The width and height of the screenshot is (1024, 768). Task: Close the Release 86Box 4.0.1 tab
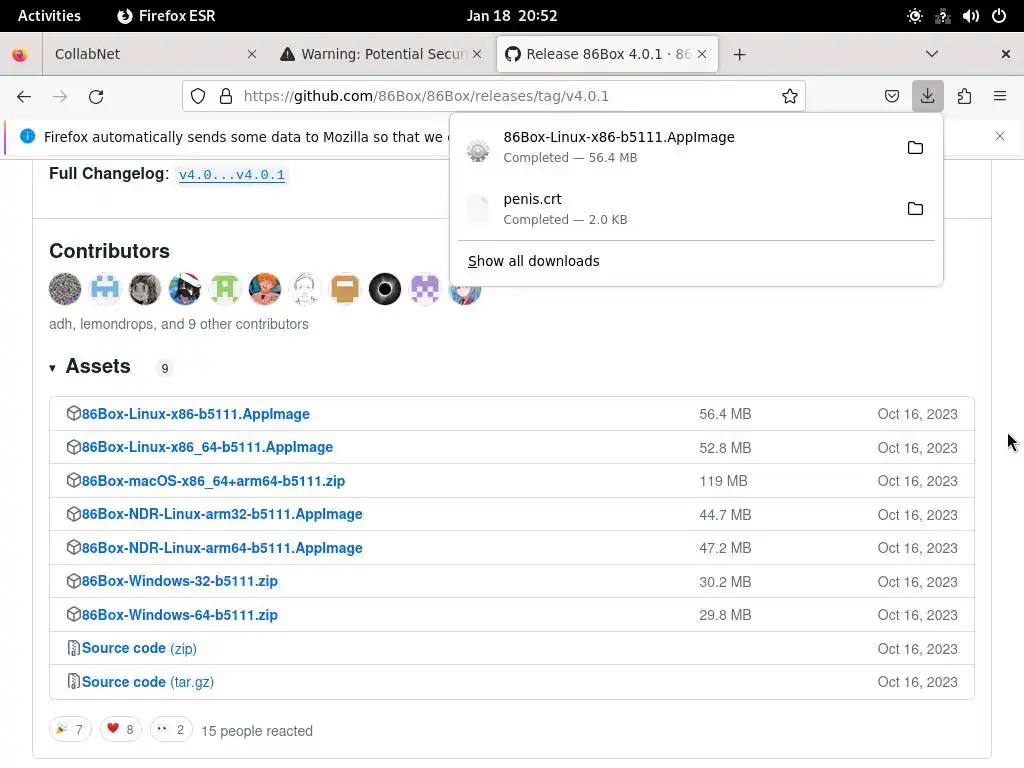(702, 54)
